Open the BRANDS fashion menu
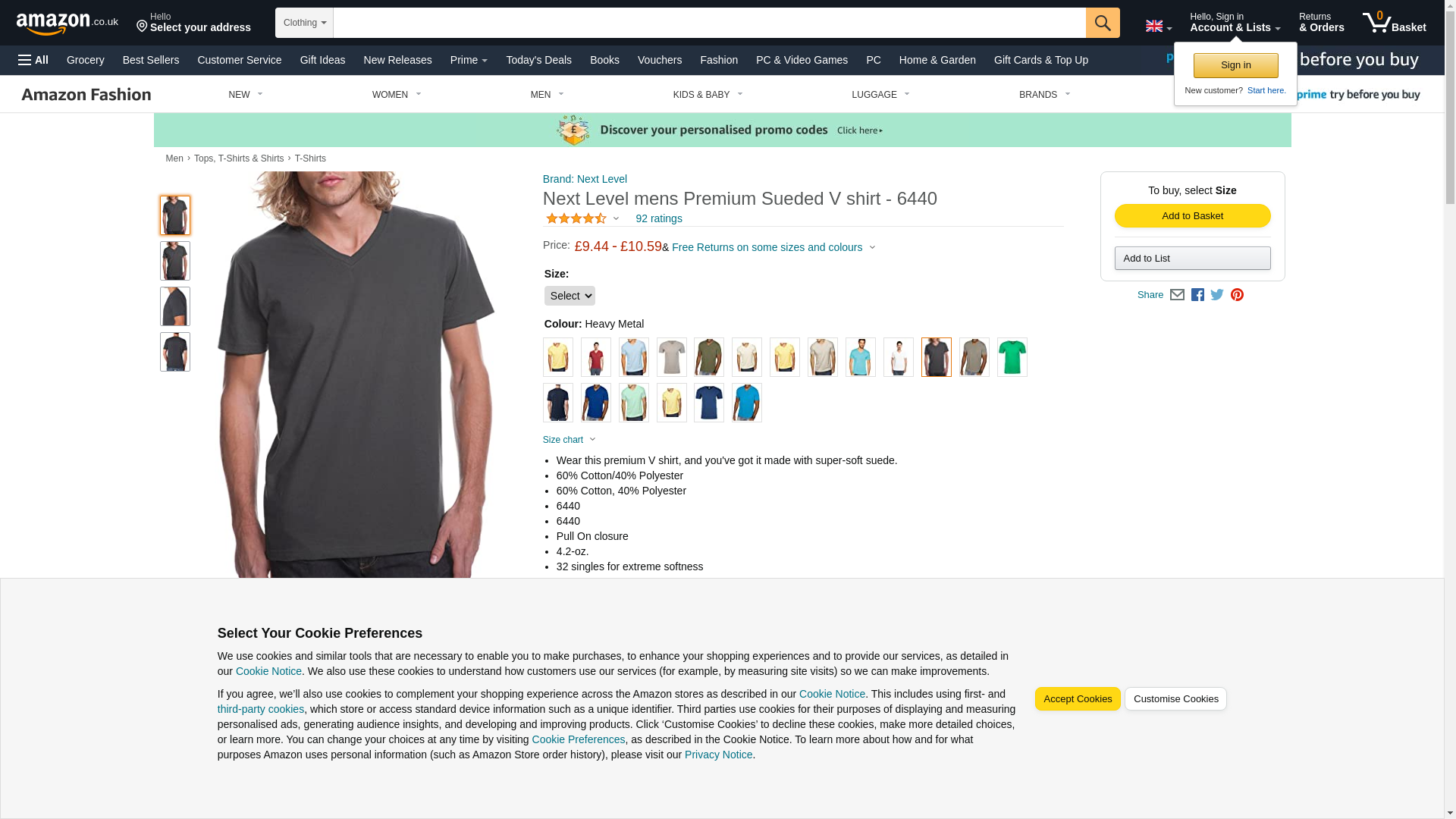The width and height of the screenshot is (1456, 819). point(1044,95)
